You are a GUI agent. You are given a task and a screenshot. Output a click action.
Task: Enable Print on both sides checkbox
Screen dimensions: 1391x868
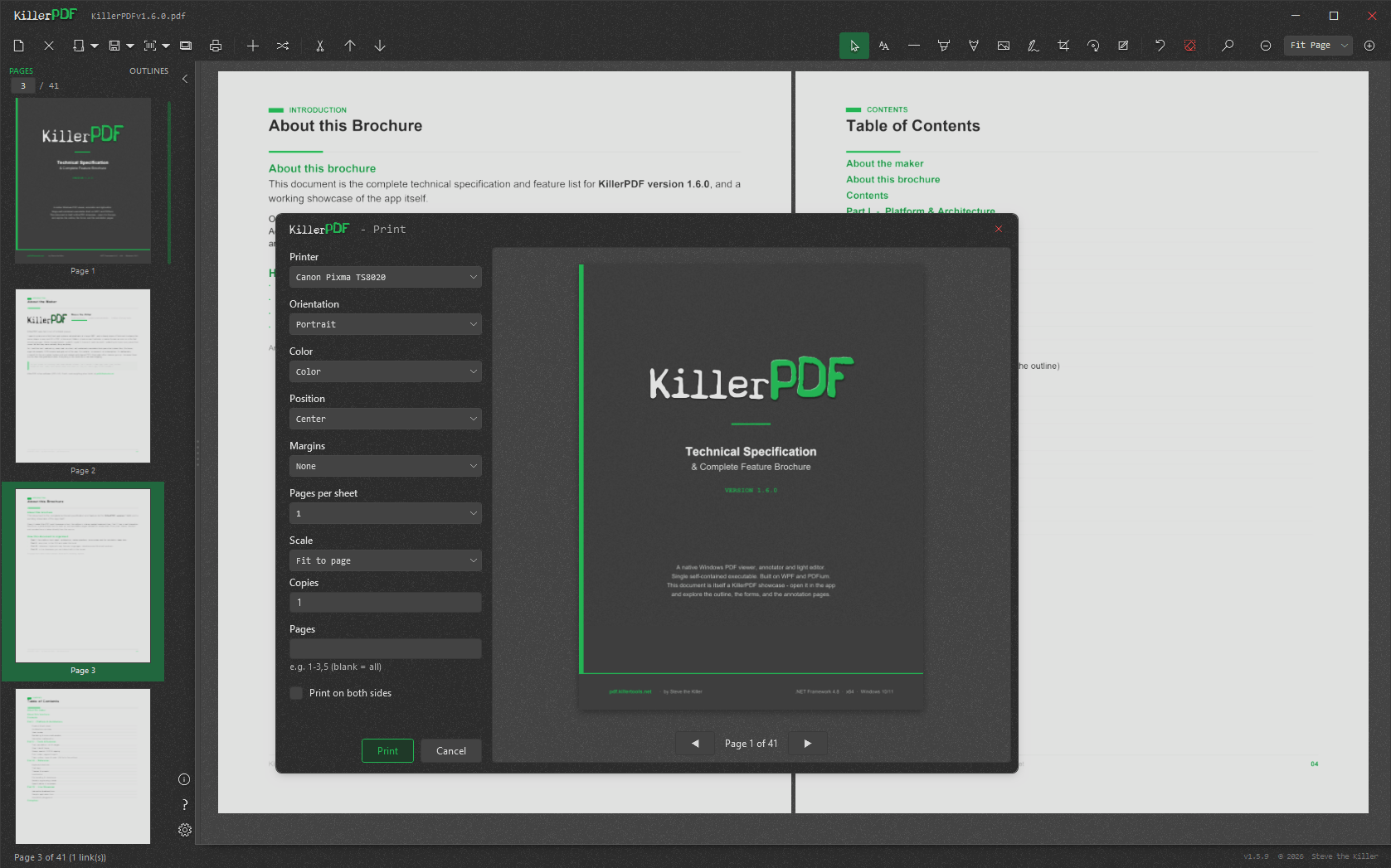[296, 693]
